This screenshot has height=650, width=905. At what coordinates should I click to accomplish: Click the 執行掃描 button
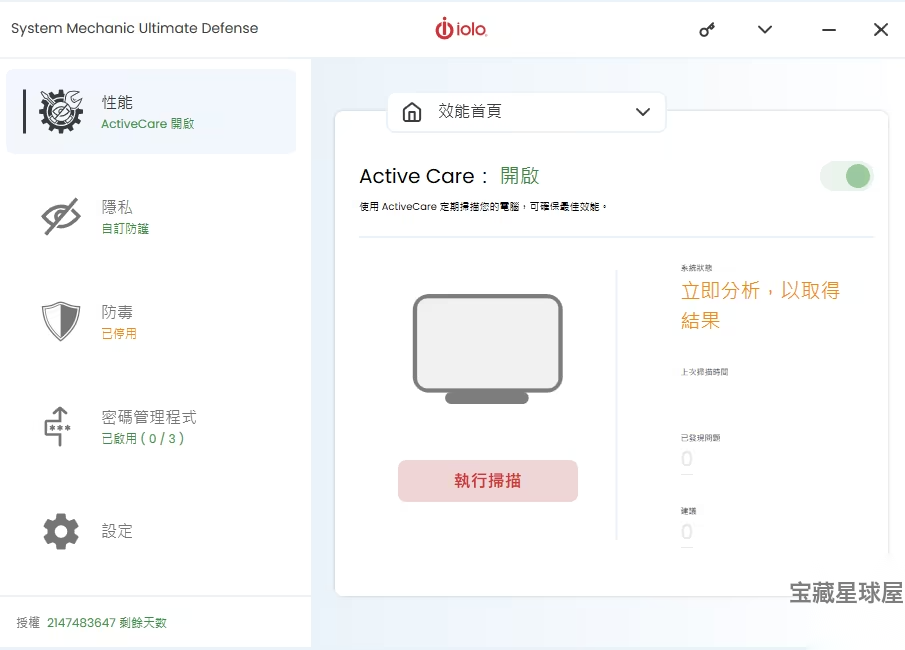click(x=488, y=481)
